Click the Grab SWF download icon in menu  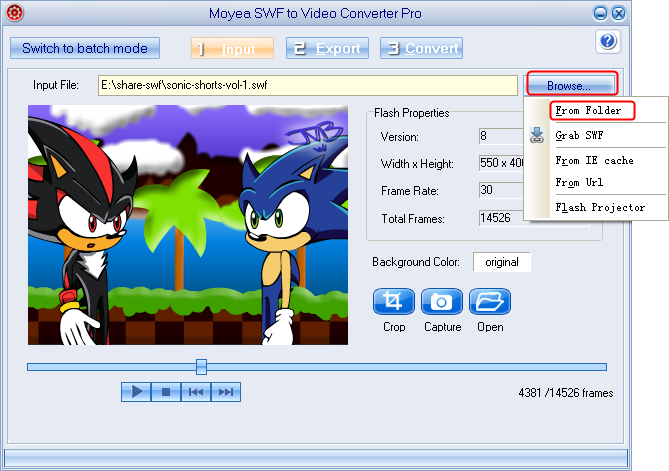point(537,135)
